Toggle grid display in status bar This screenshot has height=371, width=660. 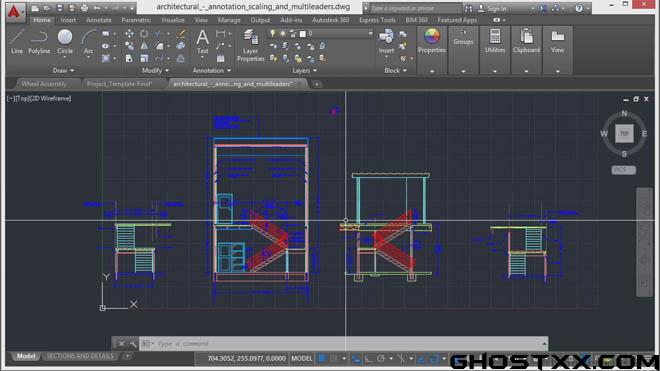322,358
